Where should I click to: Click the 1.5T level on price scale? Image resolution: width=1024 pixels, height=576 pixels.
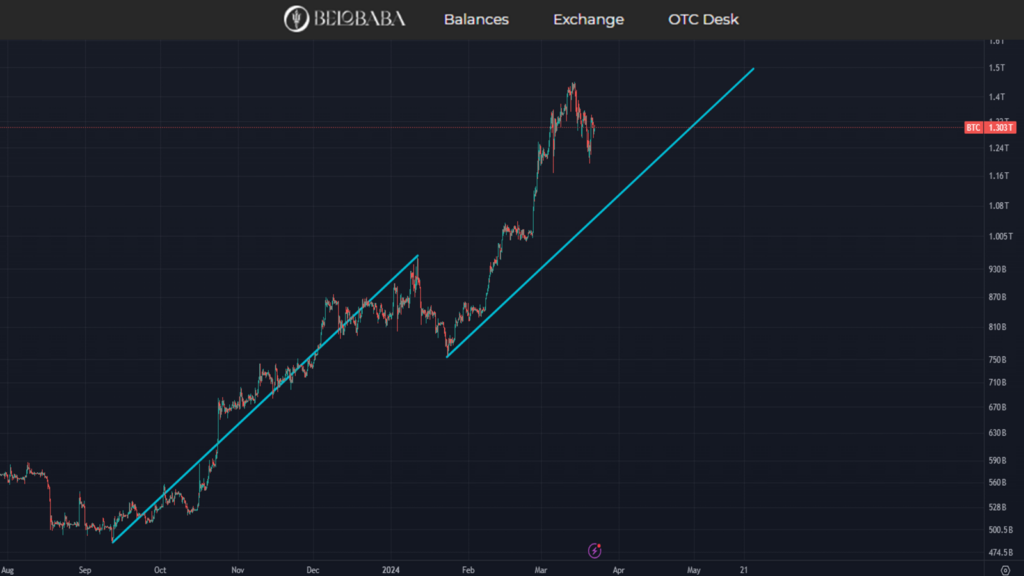(x=995, y=68)
